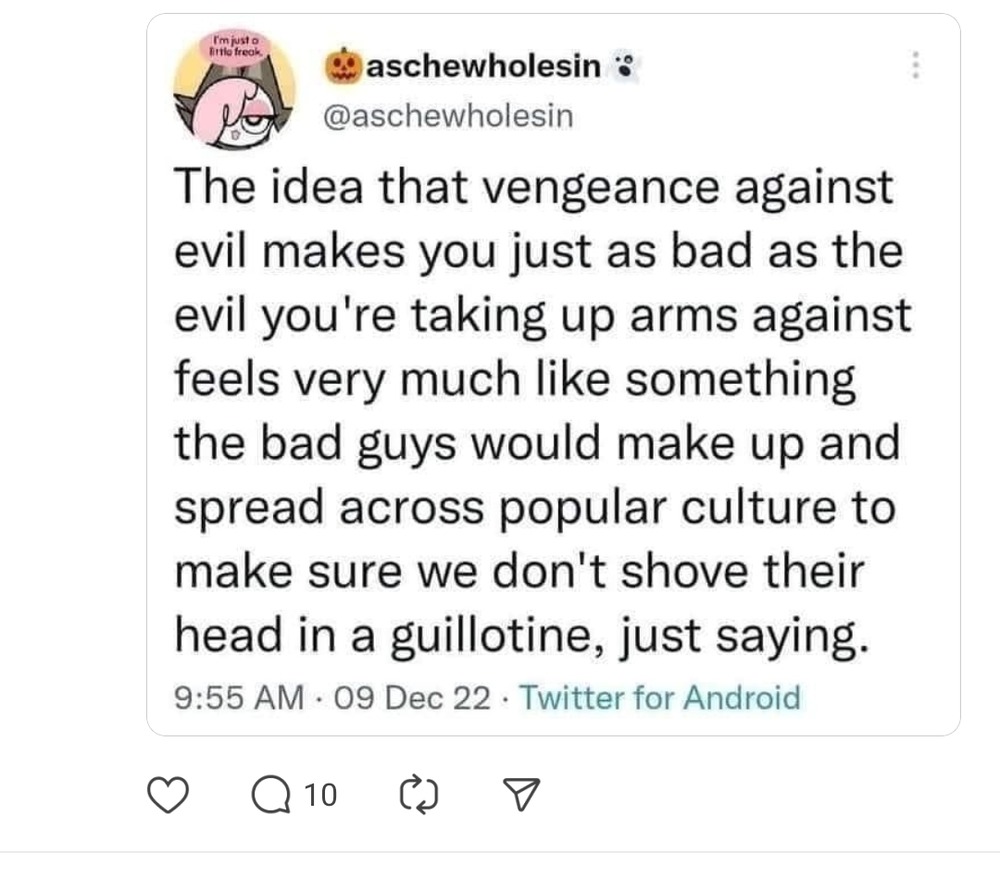Click the 09 Dec 22 date
1000x877 pixels.
click(413, 697)
